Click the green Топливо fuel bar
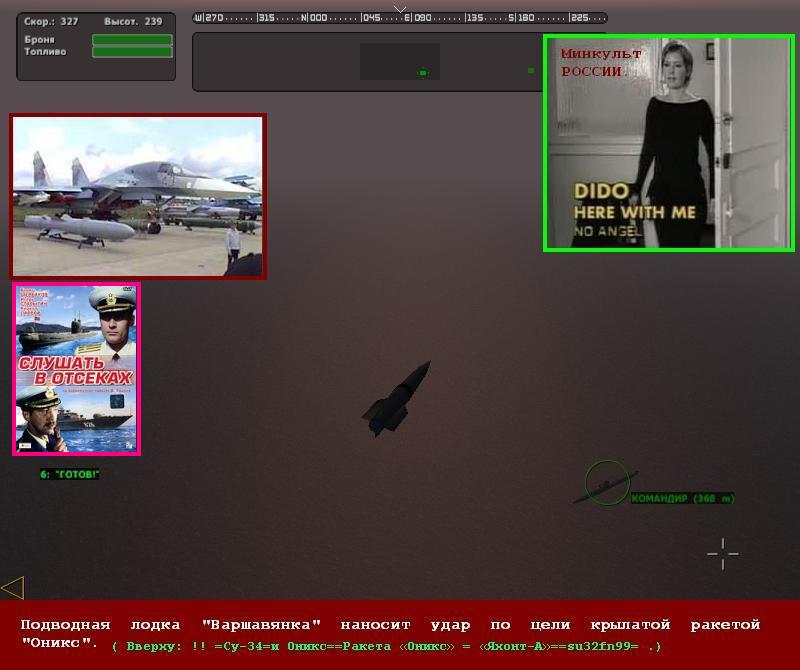This screenshot has width=800, height=670. click(132, 52)
